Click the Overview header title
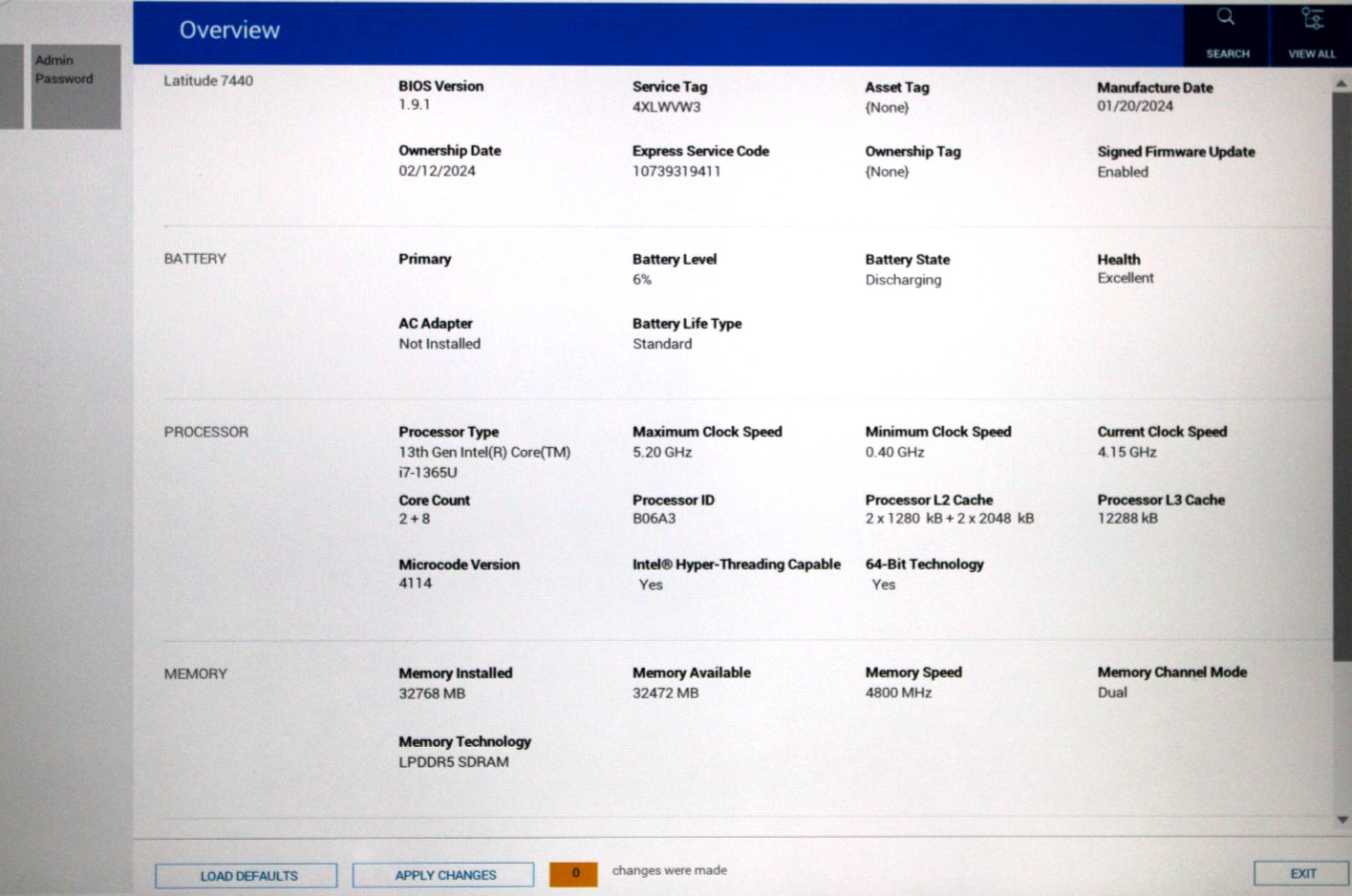 229,31
